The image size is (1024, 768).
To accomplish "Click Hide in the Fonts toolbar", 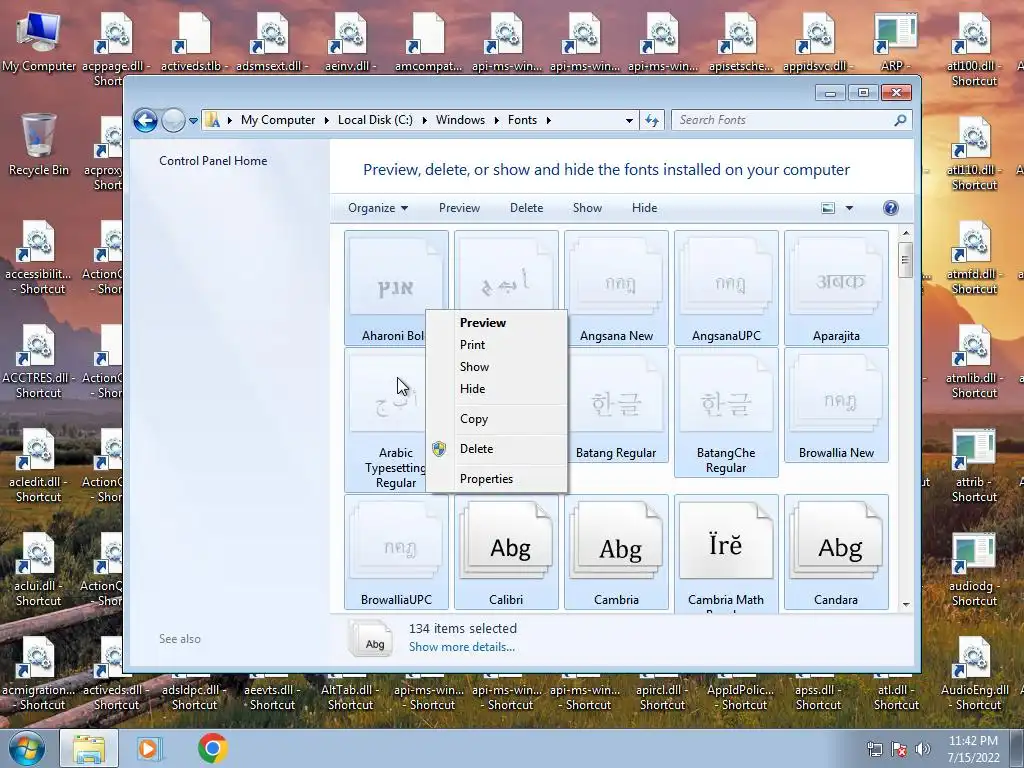I will (x=645, y=208).
